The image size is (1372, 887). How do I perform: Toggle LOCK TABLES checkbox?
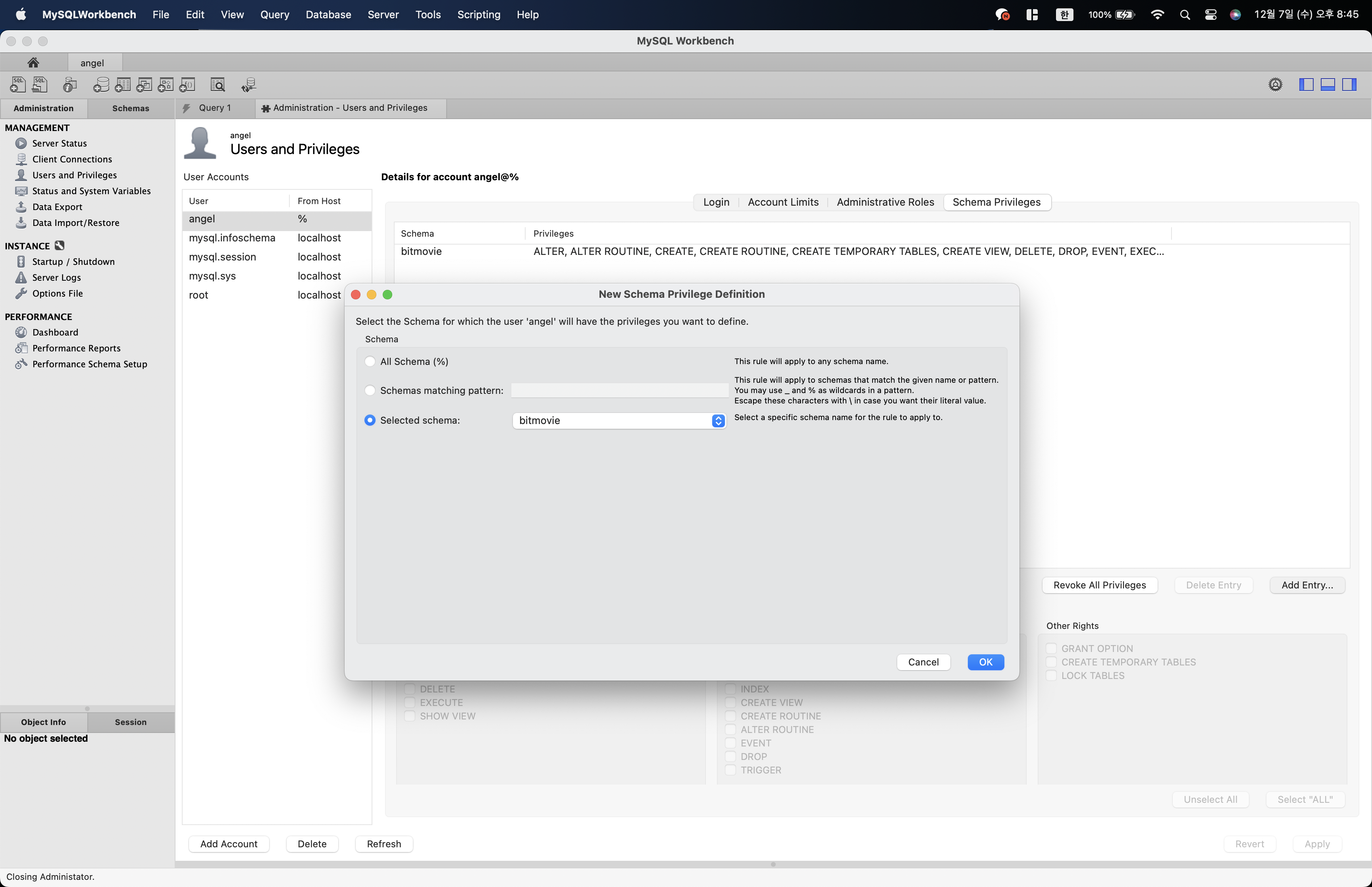pyautogui.click(x=1051, y=676)
